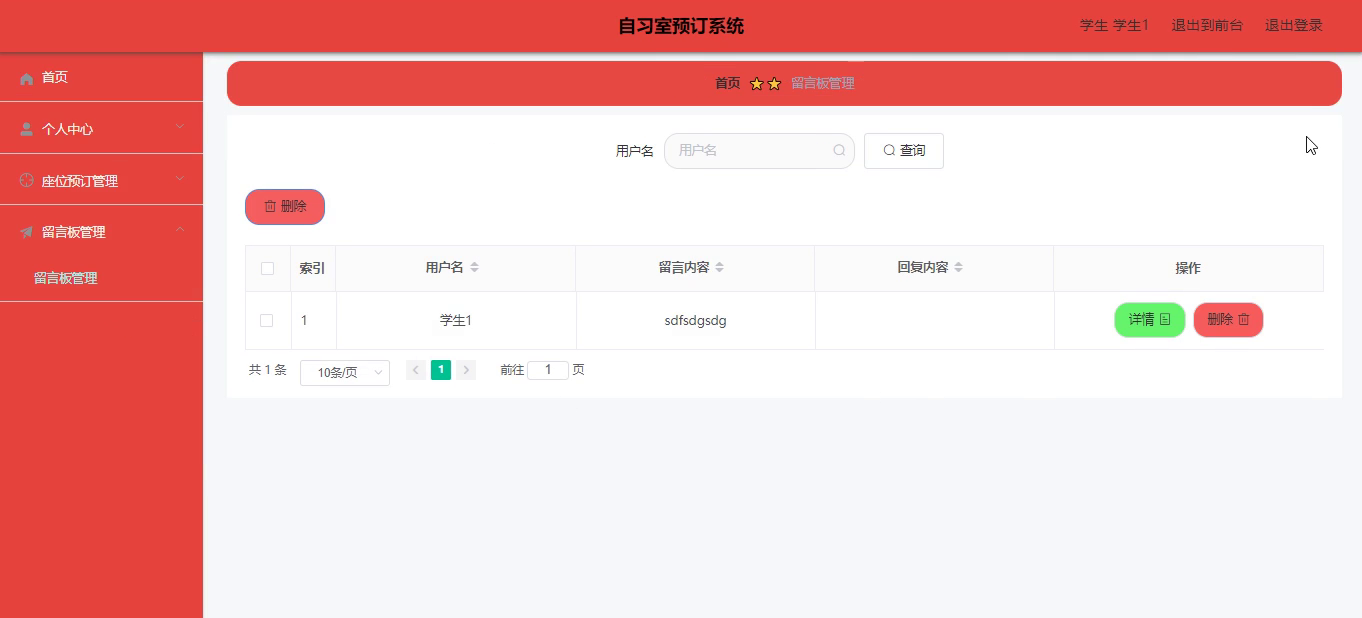Viewport: 1362px width, 618px height.
Task: Click the person icon beside 个人中心
Action: pos(27,129)
